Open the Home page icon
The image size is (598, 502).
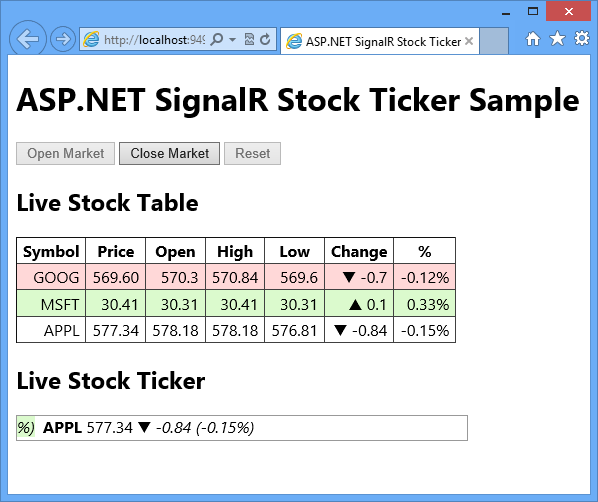(x=533, y=39)
